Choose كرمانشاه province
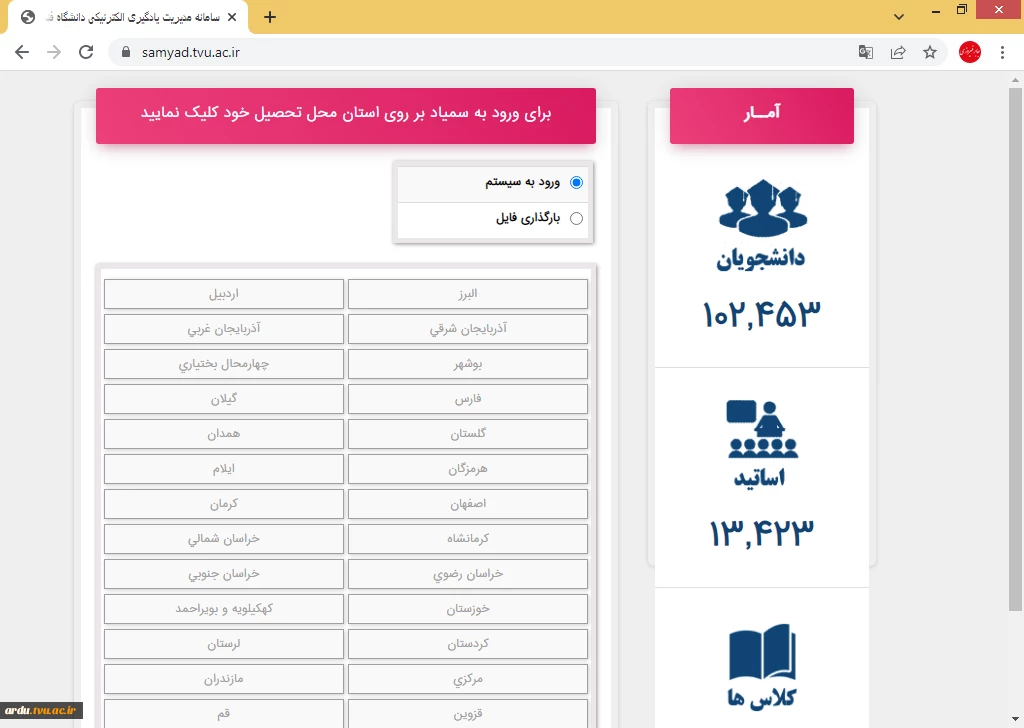 pos(468,539)
